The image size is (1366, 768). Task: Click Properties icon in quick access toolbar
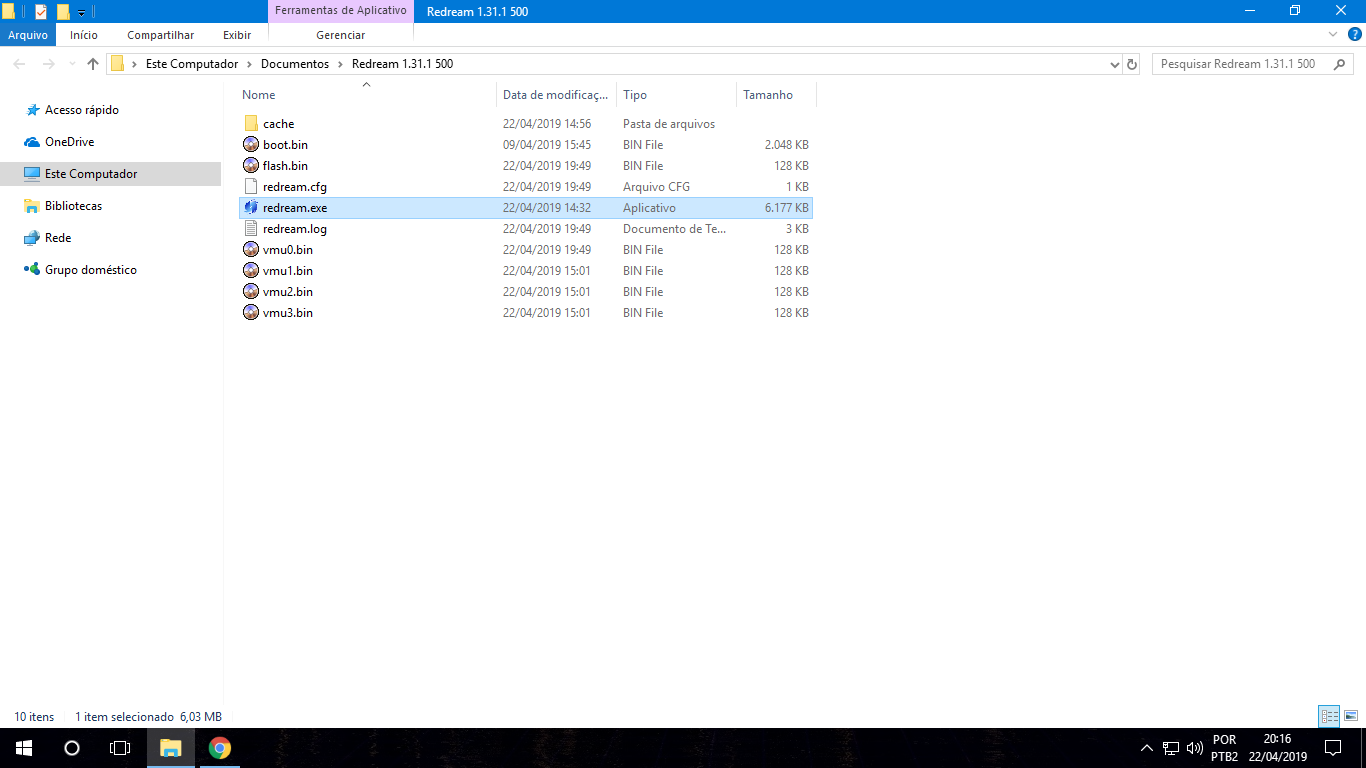[41, 12]
